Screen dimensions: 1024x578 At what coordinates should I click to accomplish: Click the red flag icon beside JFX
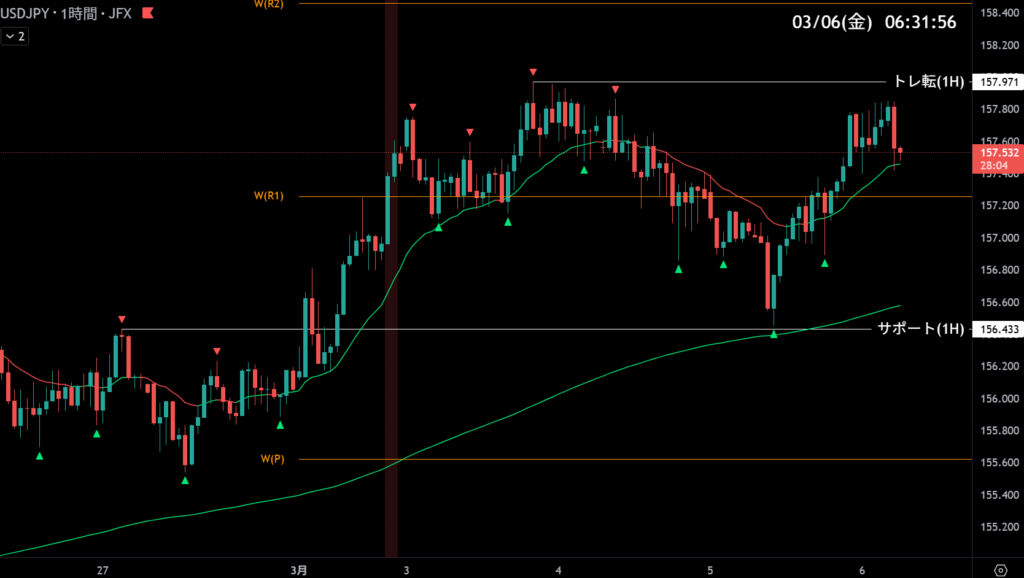pos(148,14)
